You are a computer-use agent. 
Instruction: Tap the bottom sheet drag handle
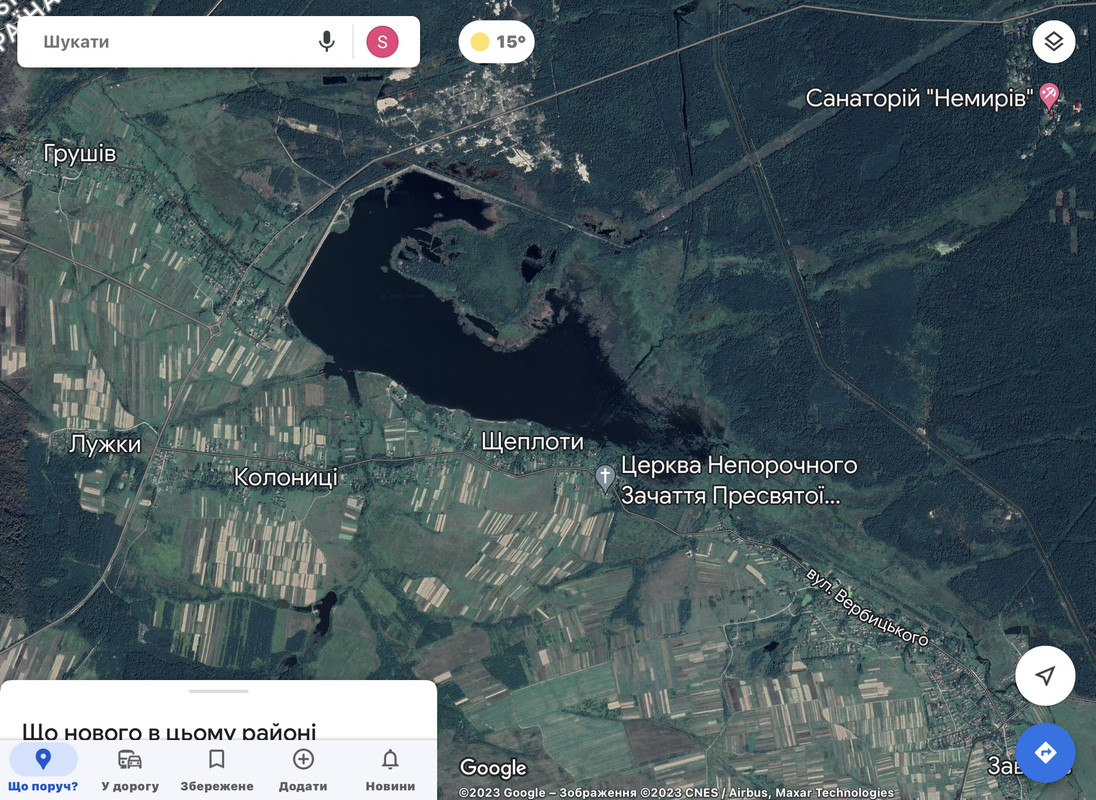click(x=218, y=691)
